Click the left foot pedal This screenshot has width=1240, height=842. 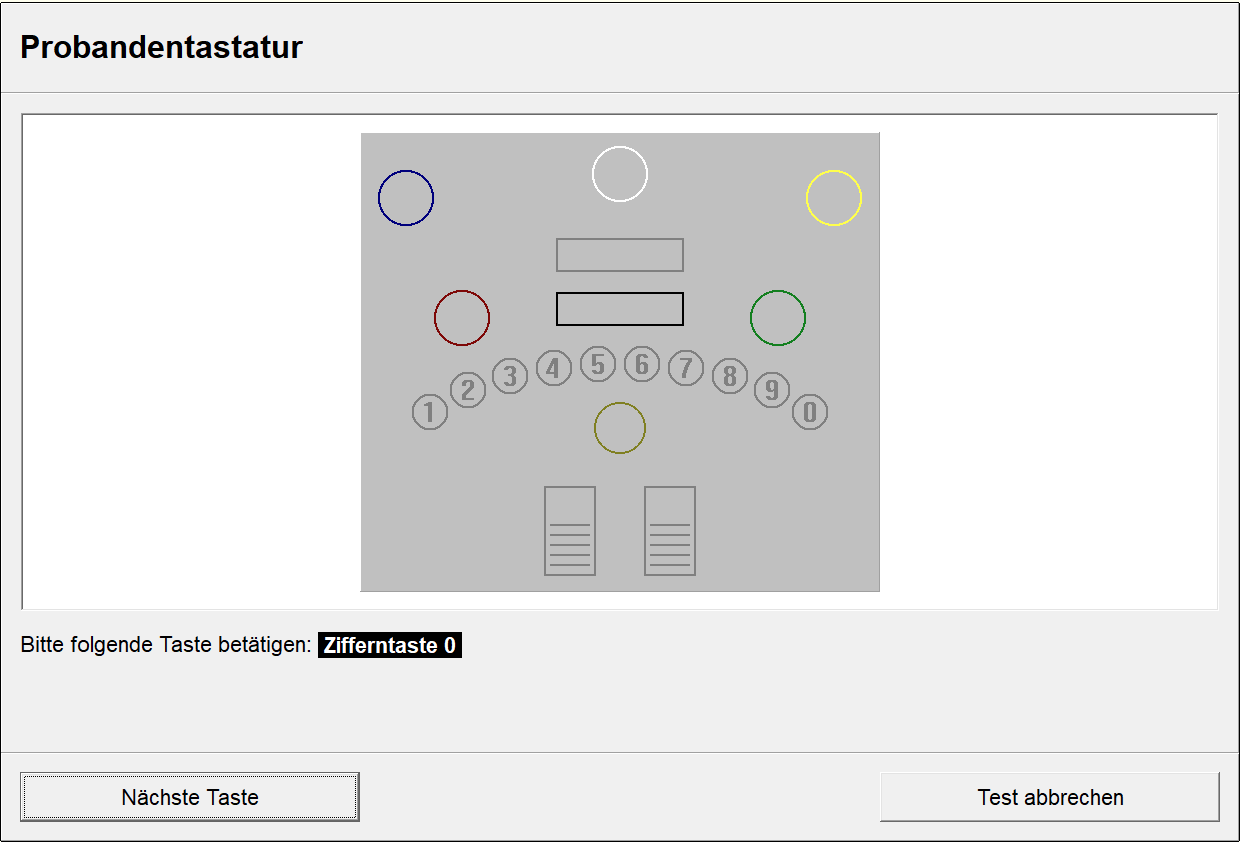pyautogui.click(x=570, y=531)
